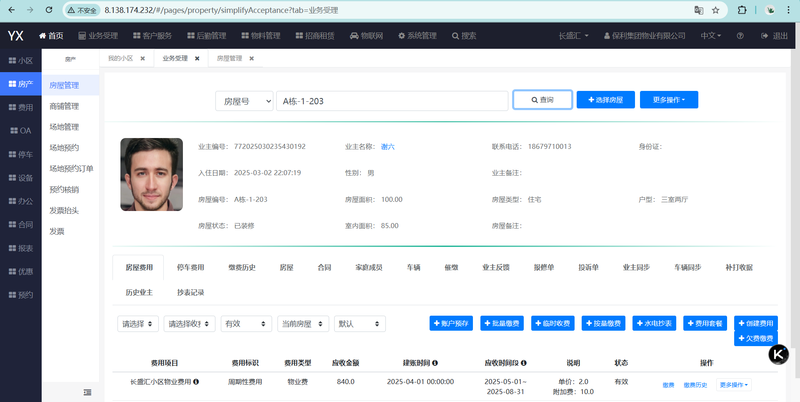Open the 有效 status filter dropdown
The image size is (800, 402).
[x=246, y=324]
